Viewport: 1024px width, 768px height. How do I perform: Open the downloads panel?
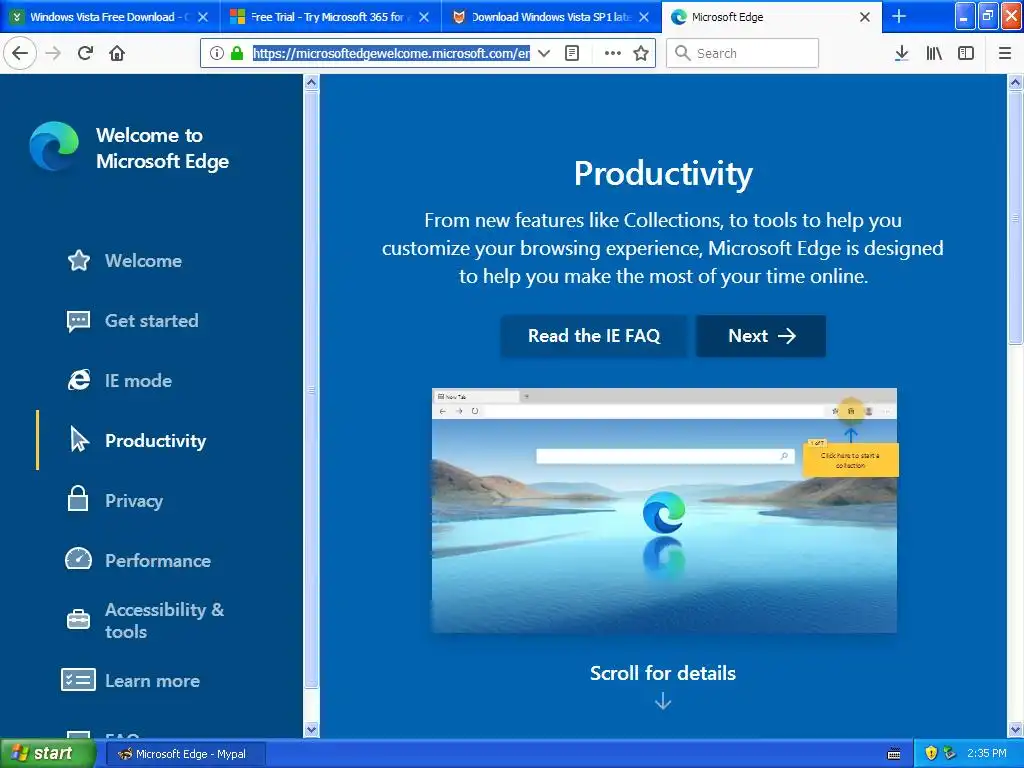coord(901,53)
